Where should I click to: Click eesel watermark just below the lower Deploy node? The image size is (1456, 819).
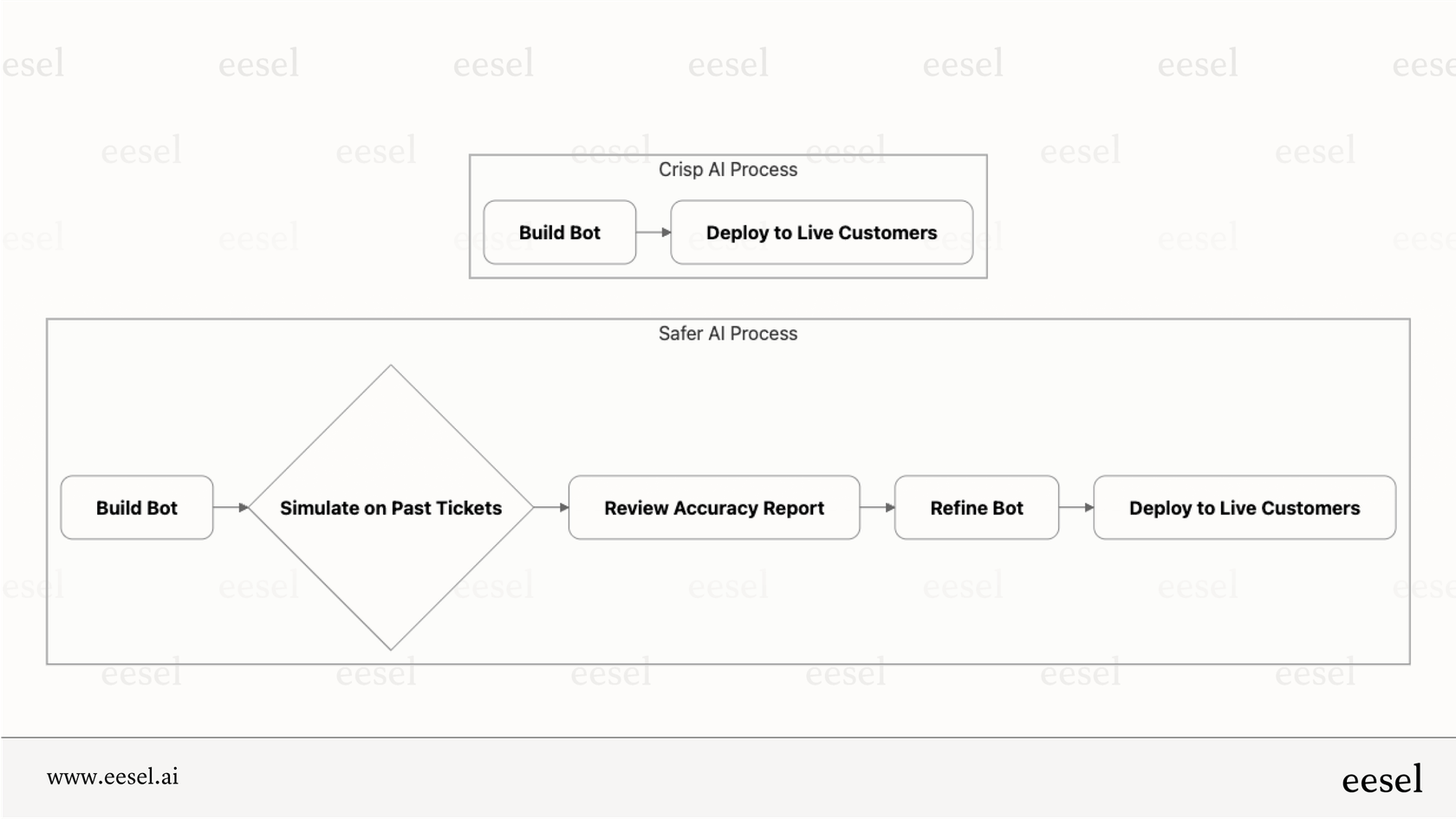click(x=1198, y=587)
